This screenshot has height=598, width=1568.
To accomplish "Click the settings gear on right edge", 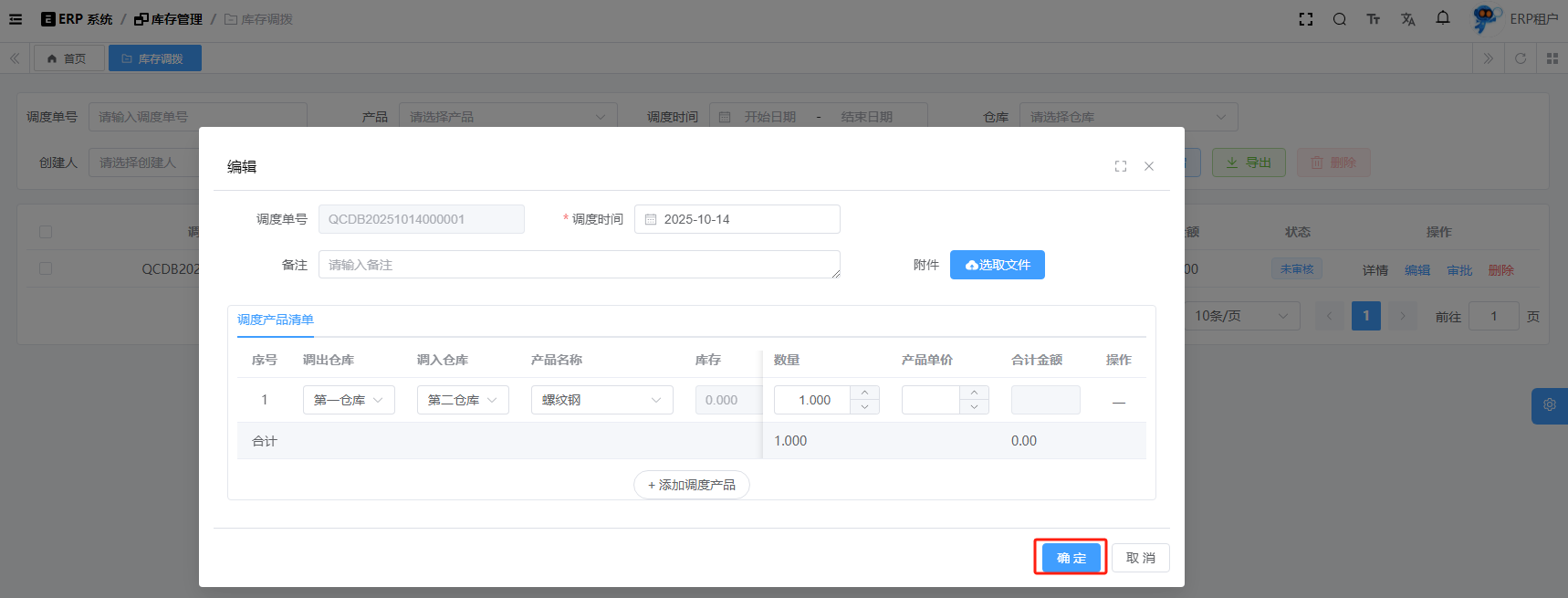I will pos(1549,404).
